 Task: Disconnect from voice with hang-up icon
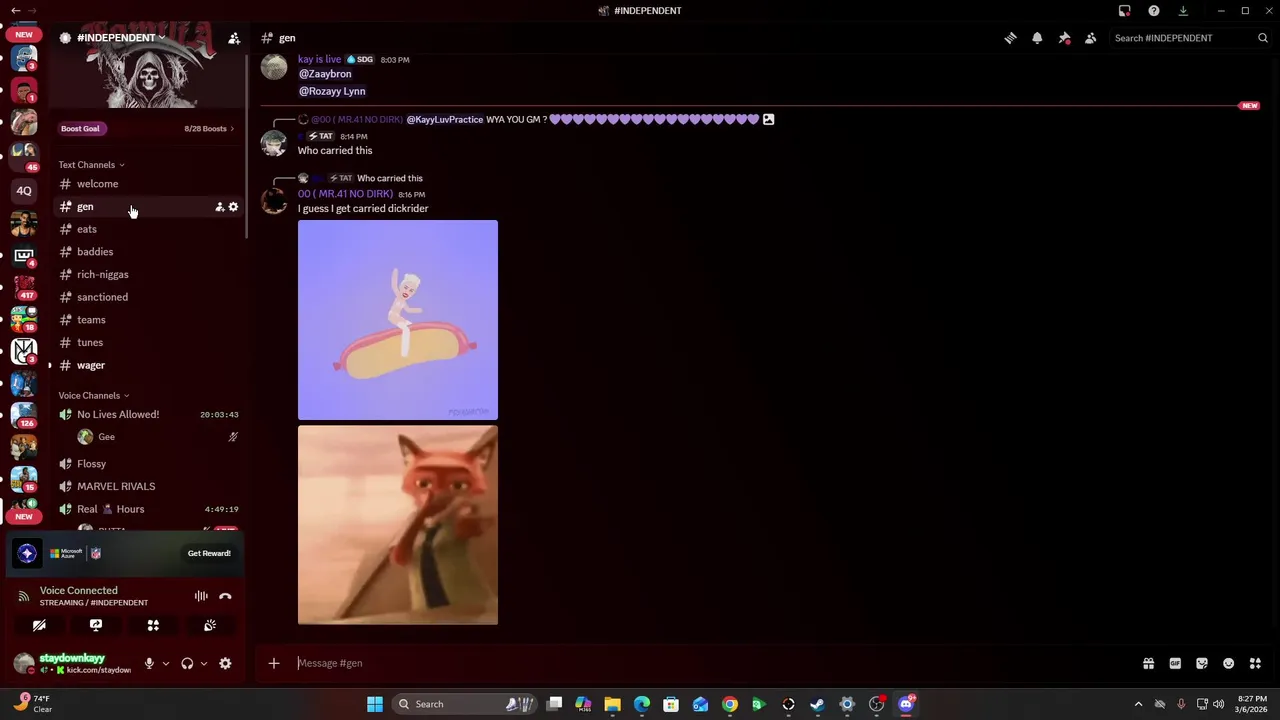click(225, 596)
